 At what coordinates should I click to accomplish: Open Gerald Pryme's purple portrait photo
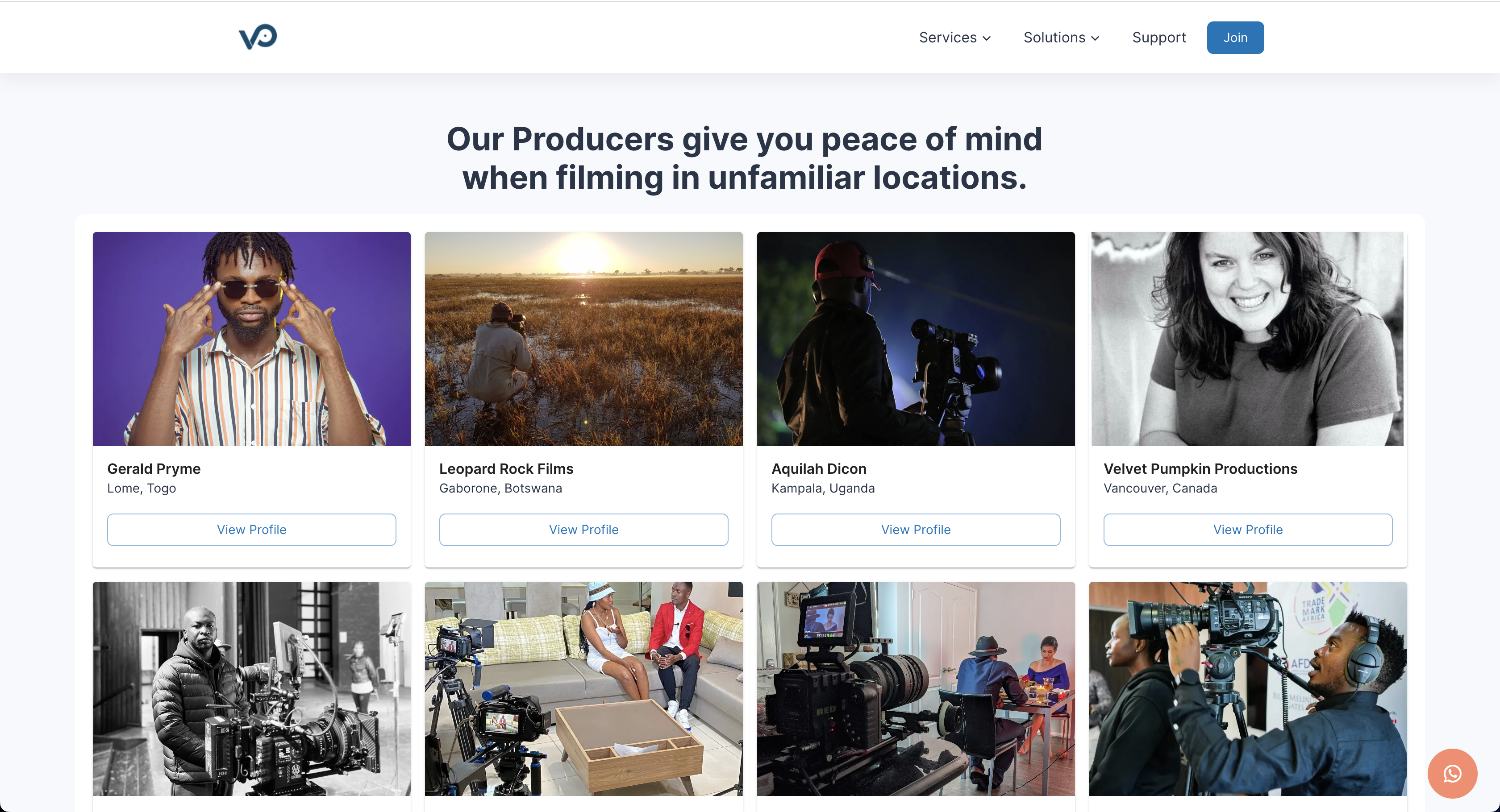point(251,339)
